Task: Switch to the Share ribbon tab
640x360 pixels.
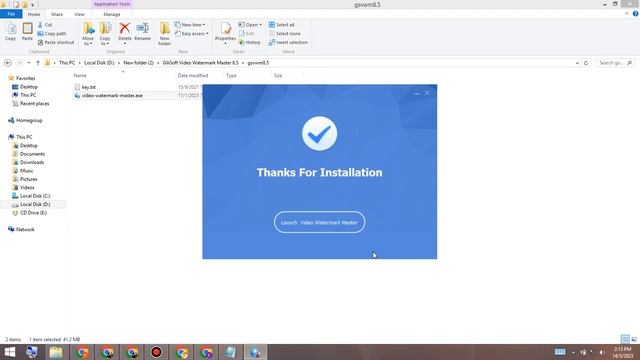Action: click(x=57, y=14)
